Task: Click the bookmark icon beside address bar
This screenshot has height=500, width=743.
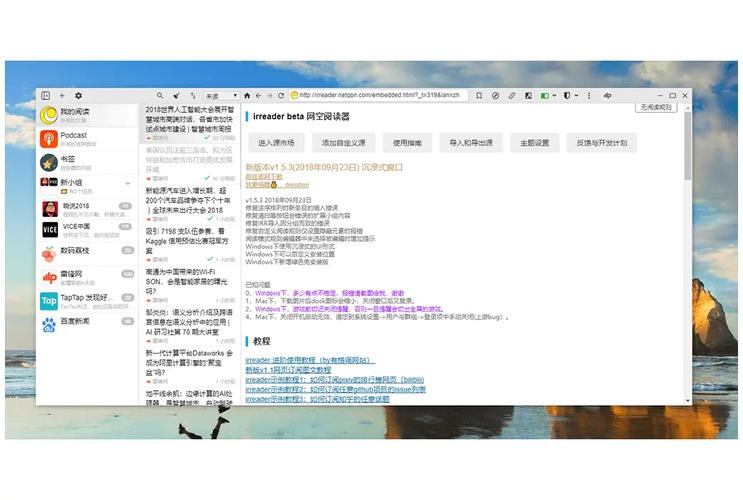Action: tap(479, 96)
